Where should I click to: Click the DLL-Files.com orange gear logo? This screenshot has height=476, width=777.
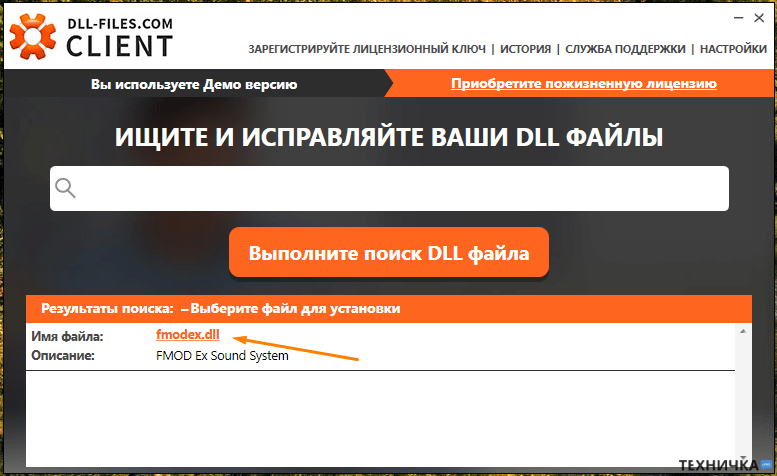click(x=33, y=36)
